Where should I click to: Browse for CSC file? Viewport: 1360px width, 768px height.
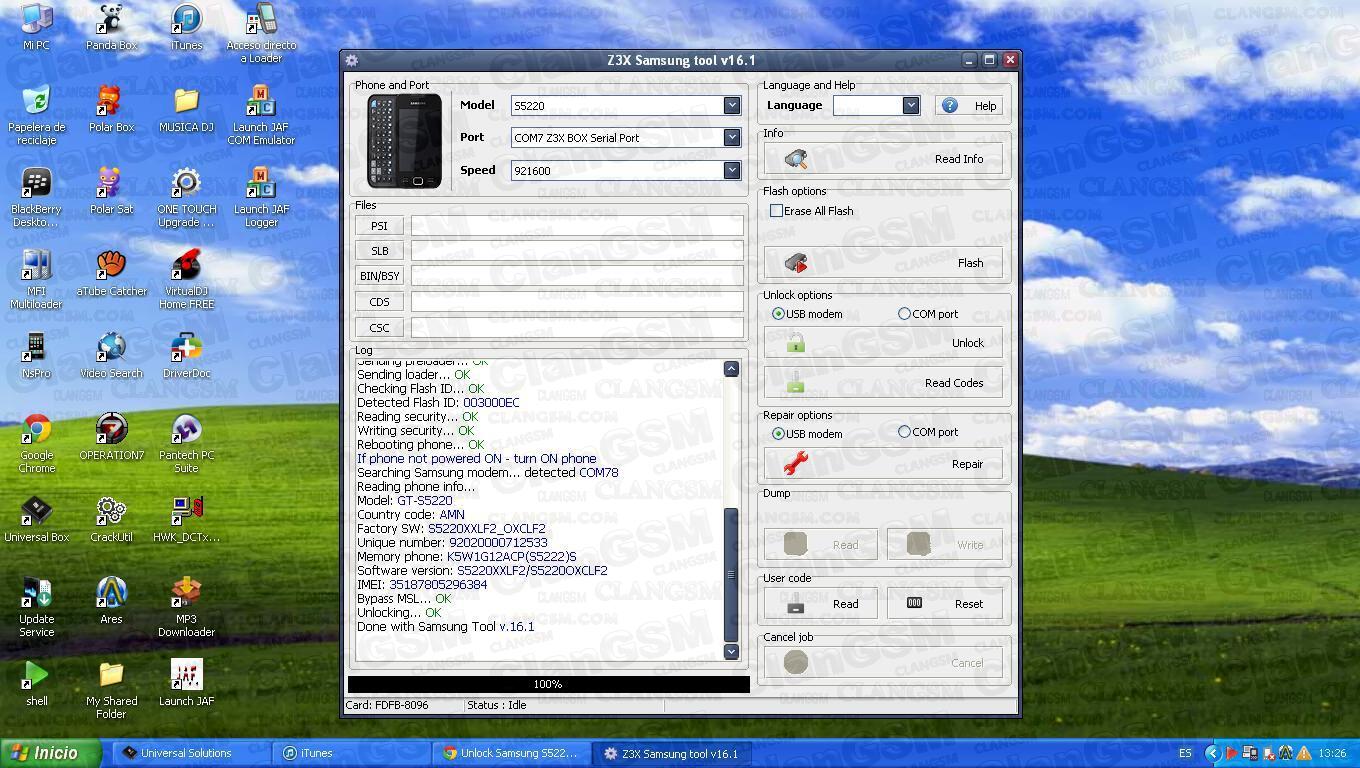379,327
